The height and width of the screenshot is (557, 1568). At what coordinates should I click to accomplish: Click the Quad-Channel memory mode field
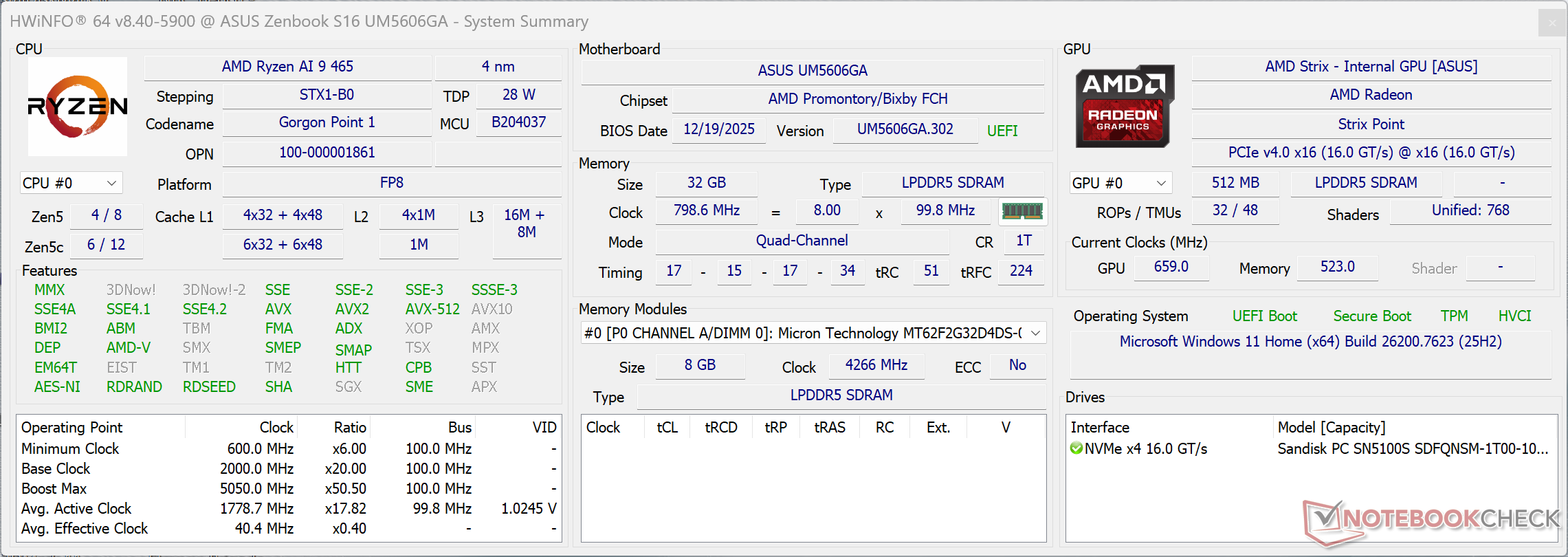coord(802,241)
